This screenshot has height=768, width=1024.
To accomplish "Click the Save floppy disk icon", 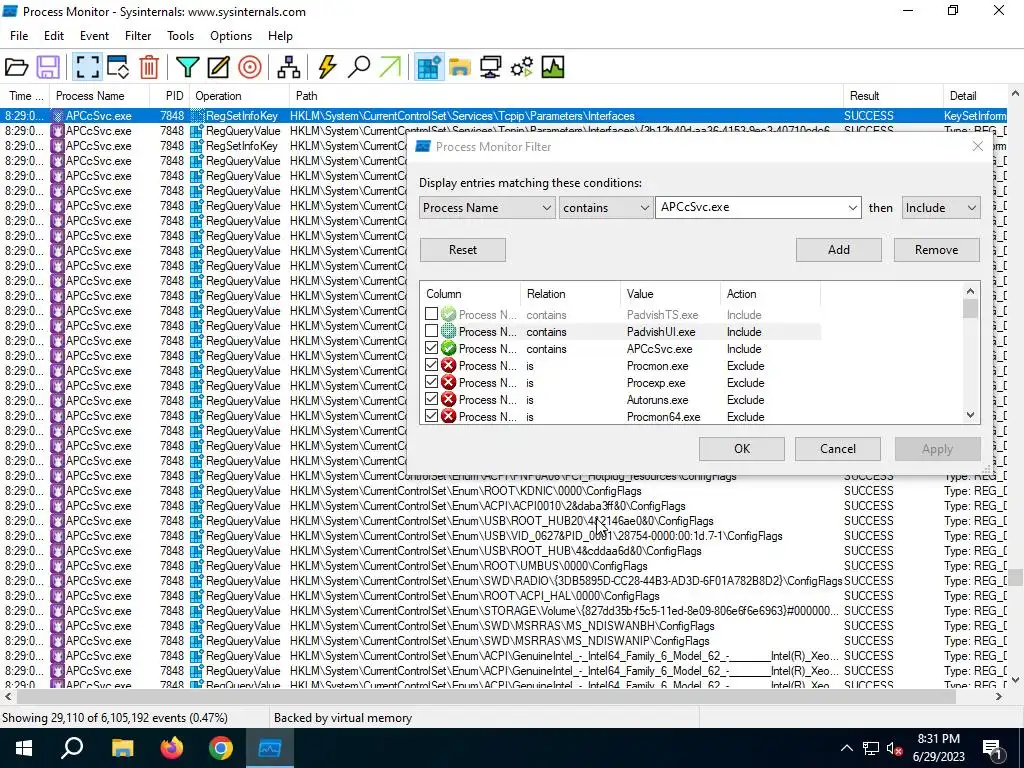I will coord(48,67).
